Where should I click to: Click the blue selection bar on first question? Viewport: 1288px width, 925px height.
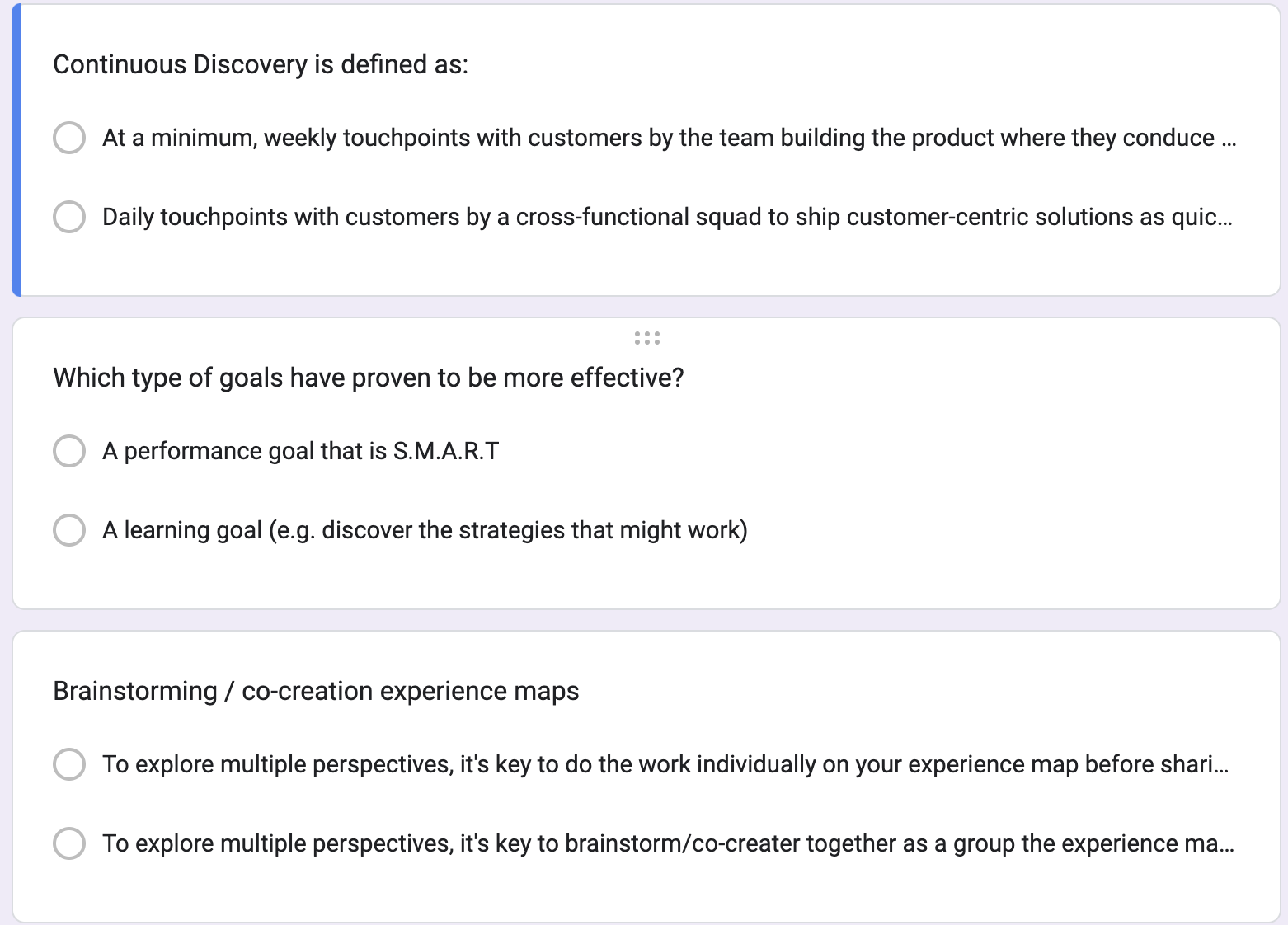(16, 150)
